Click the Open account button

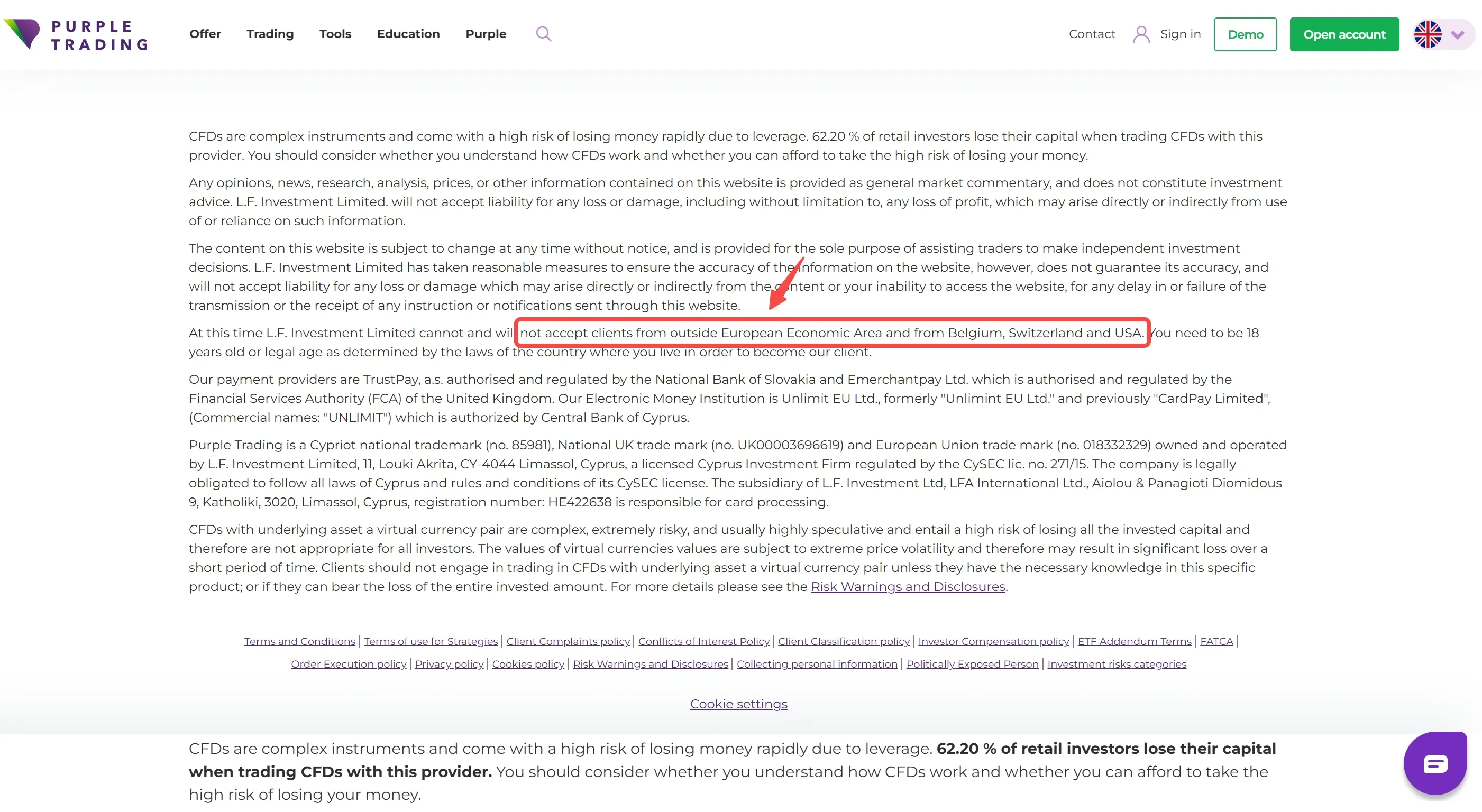tap(1344, 34)
